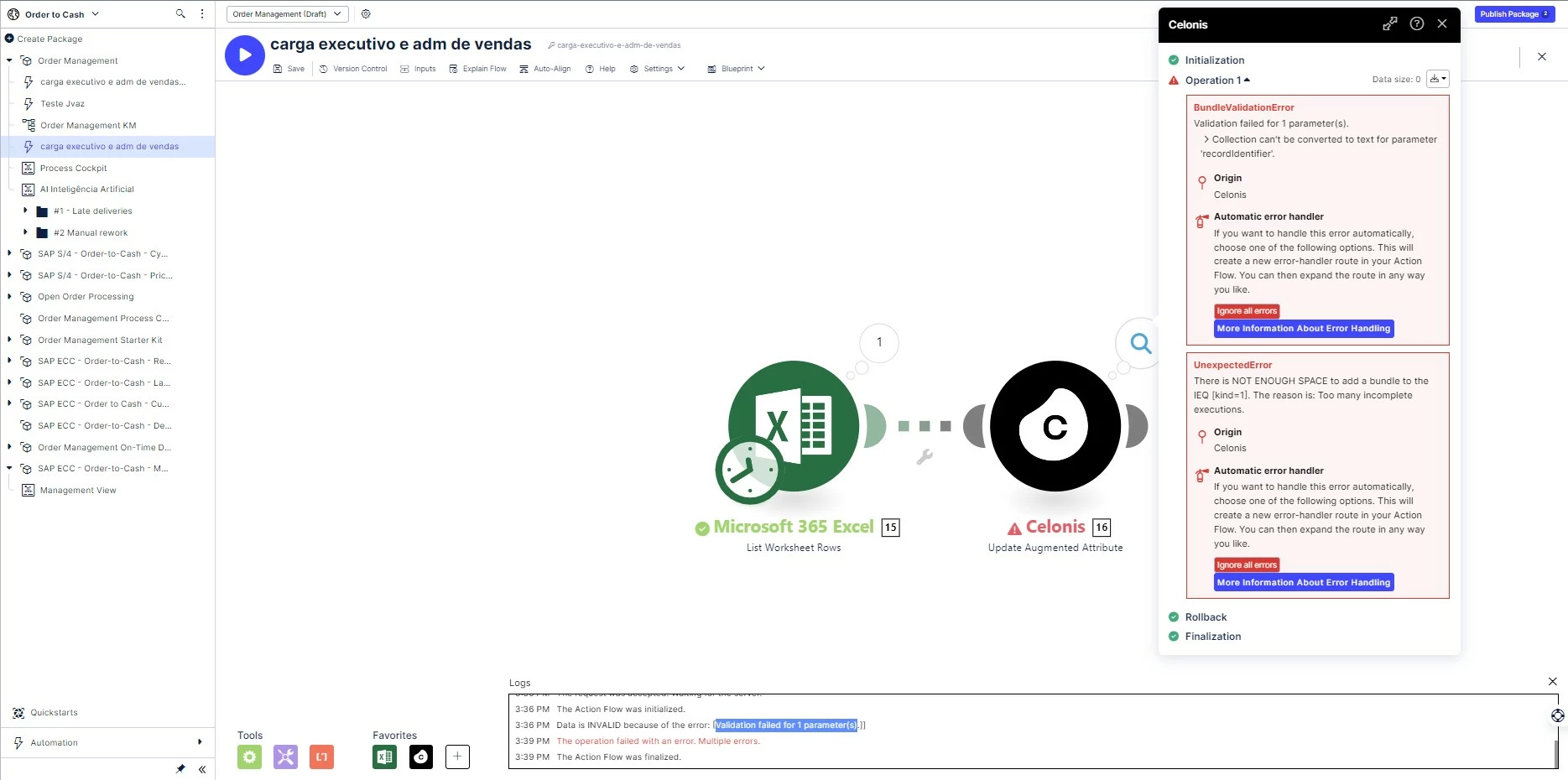Click the Save toolbar button
This screenshot has width=1568, height=780.
click(x=289, y=69)
